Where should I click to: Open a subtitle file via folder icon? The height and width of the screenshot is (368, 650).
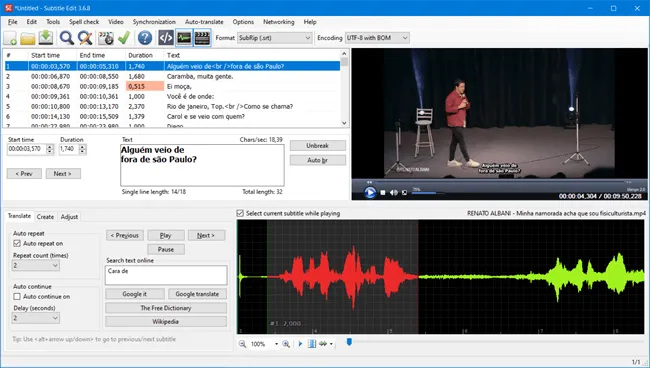point(28,38)
